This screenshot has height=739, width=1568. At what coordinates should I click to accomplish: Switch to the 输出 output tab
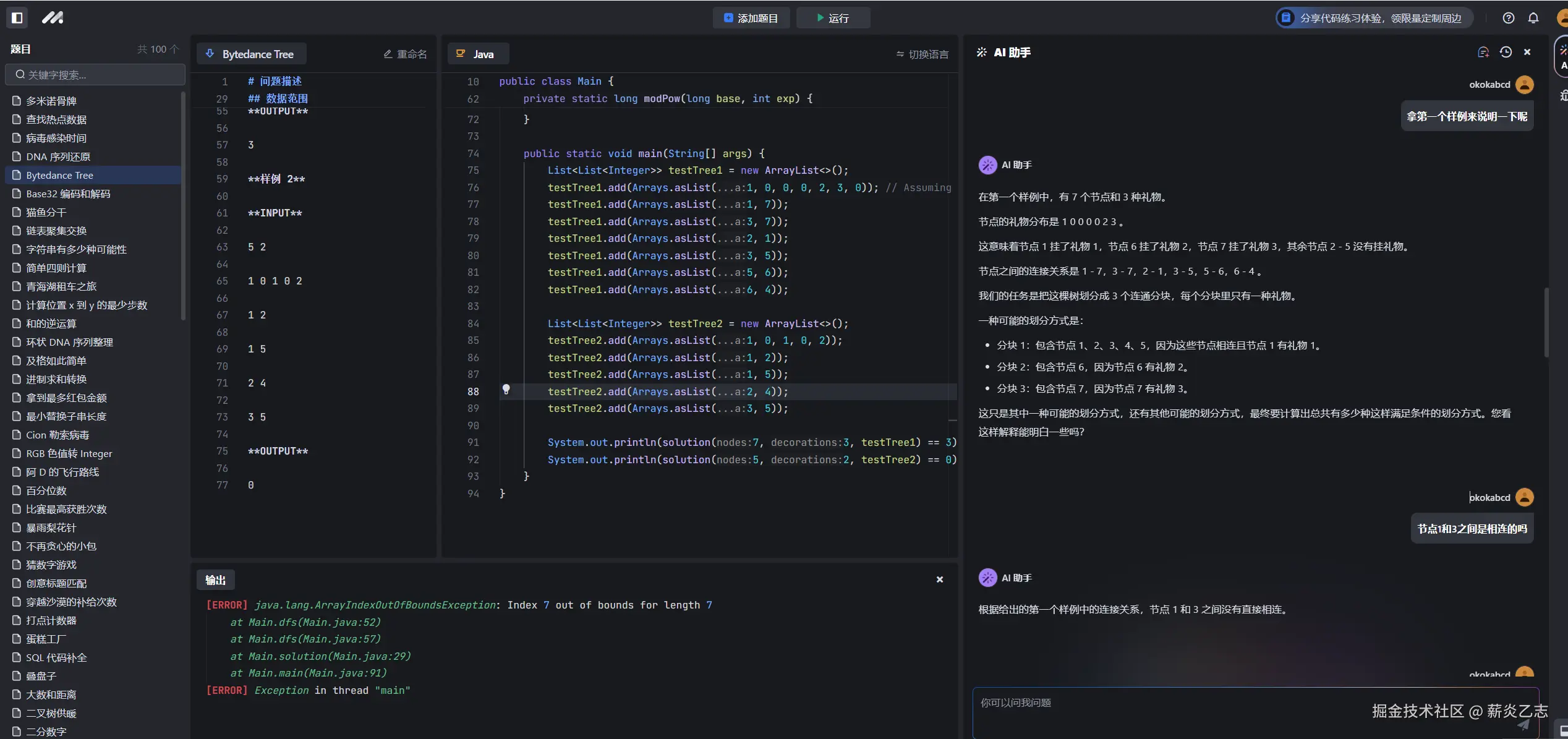215,580
